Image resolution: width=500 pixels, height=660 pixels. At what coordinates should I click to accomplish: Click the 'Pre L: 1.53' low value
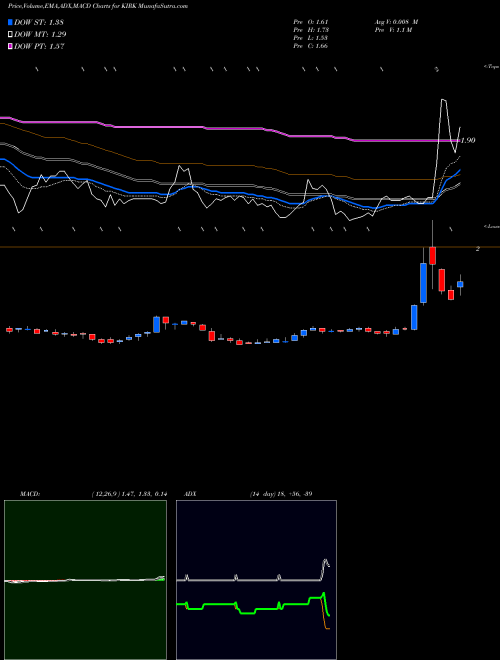(311, 38)
